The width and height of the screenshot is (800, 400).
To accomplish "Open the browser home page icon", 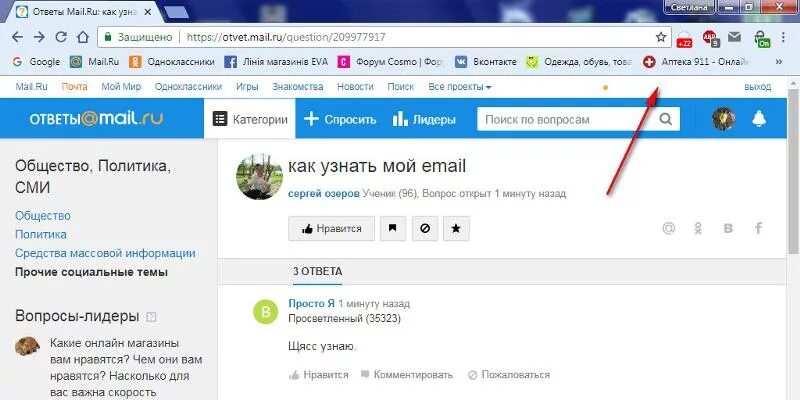I will [83, 37].
